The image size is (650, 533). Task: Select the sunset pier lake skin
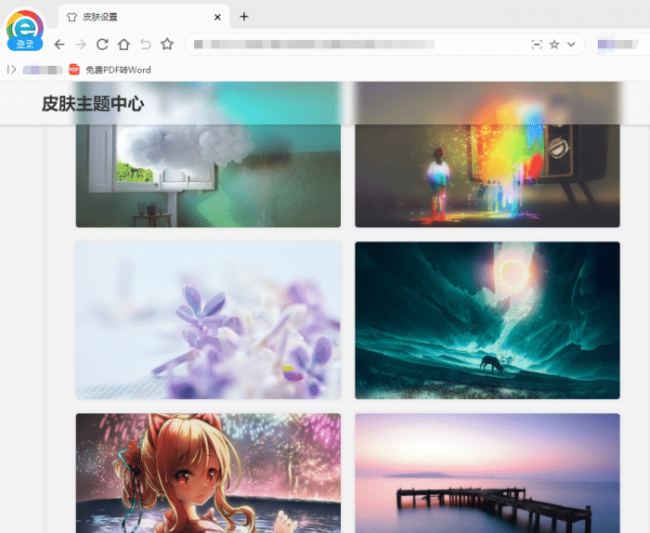pos(487,473)
